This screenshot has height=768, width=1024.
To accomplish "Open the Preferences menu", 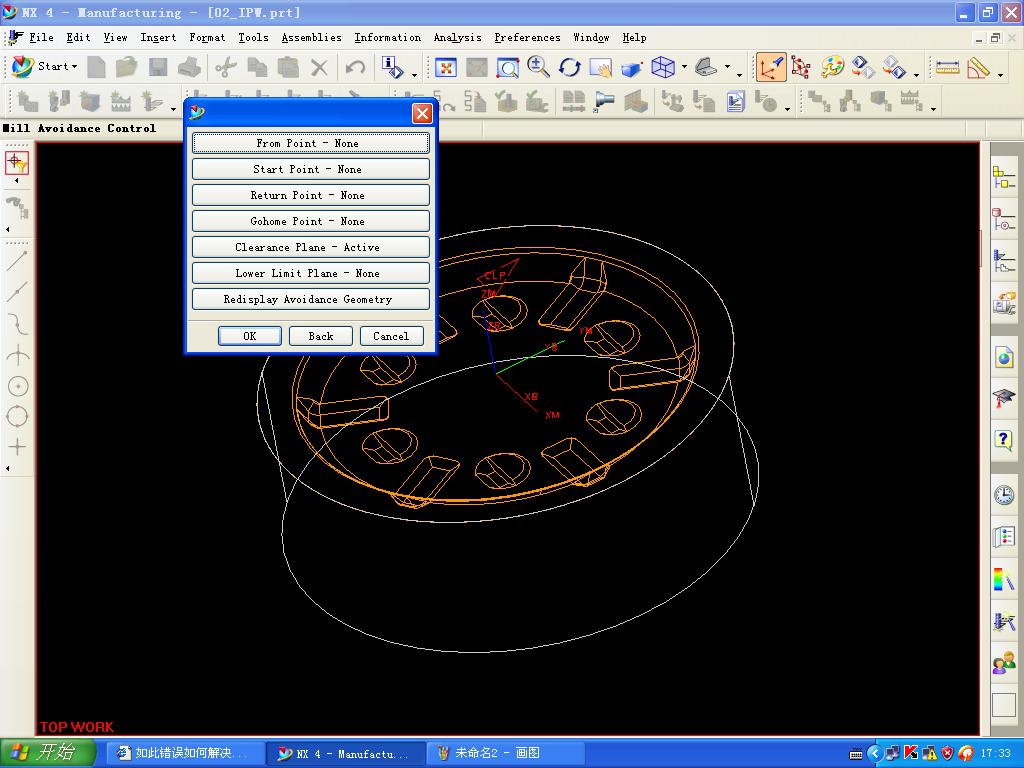I will pos(527,37).
